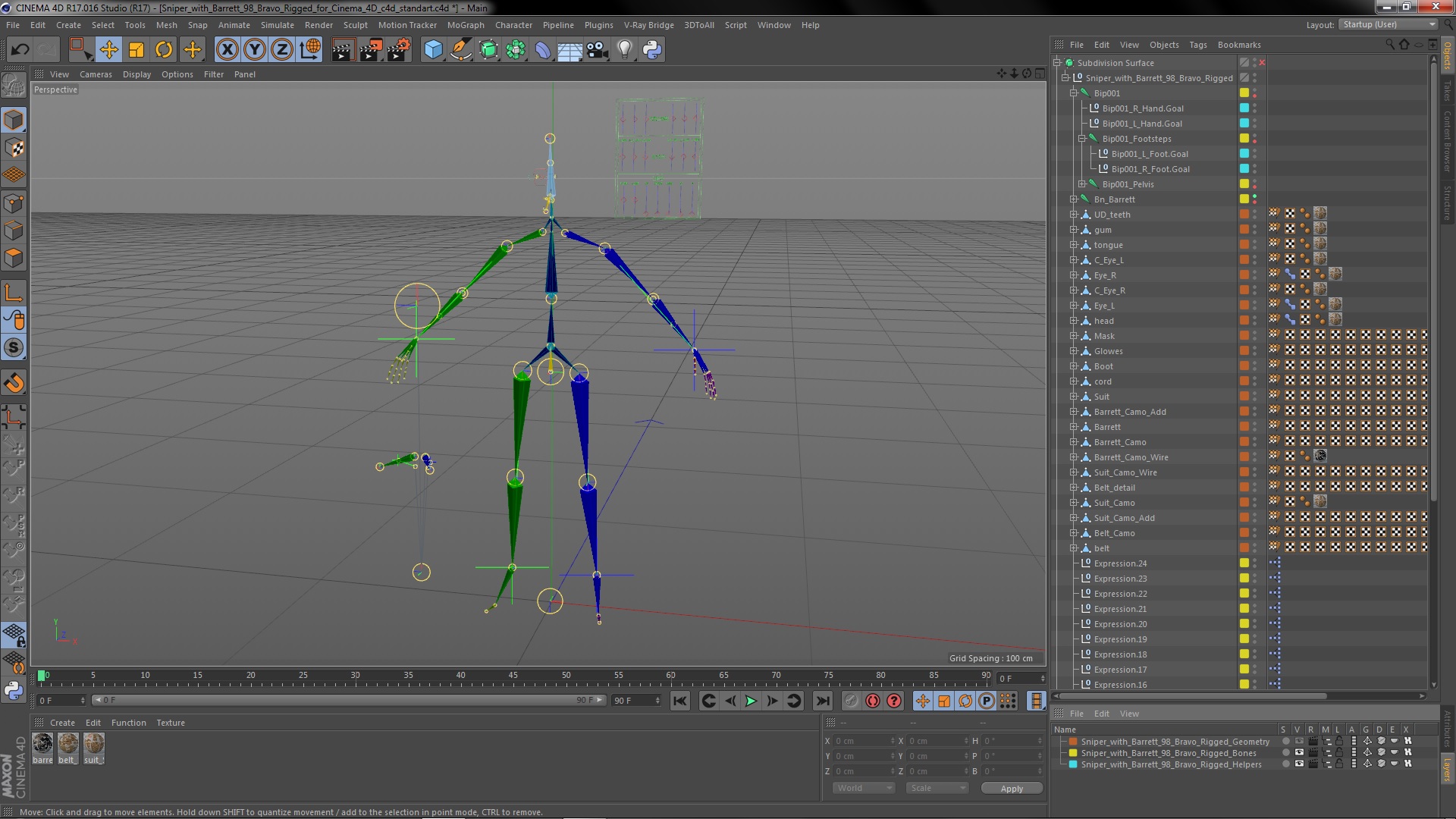The height and width of the screenshot is (819, 1456).
Task: Open Edit Render Settings icon
Action: pyautogui.click(x=399, y=50)
